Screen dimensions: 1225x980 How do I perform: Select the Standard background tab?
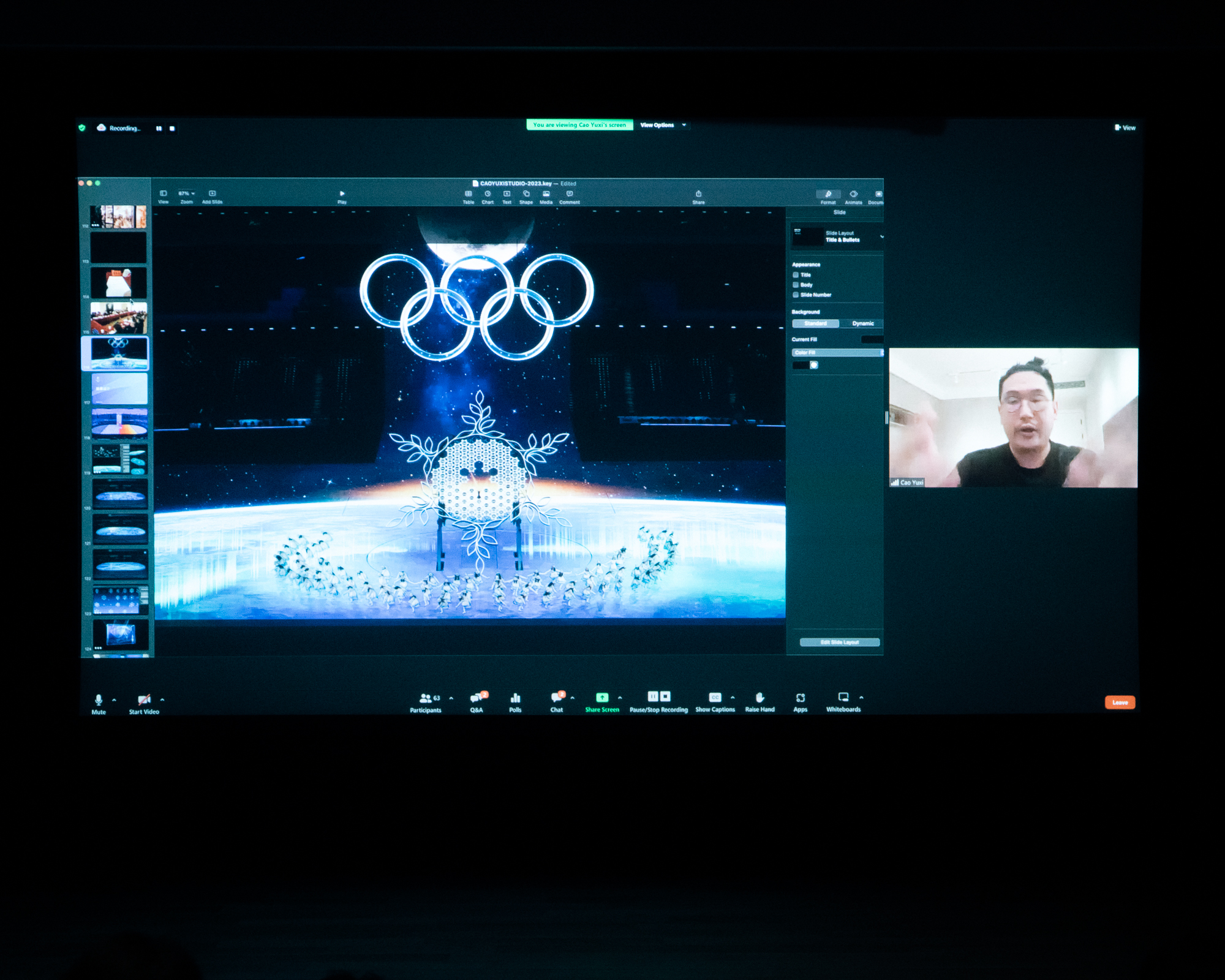point(815,323)
